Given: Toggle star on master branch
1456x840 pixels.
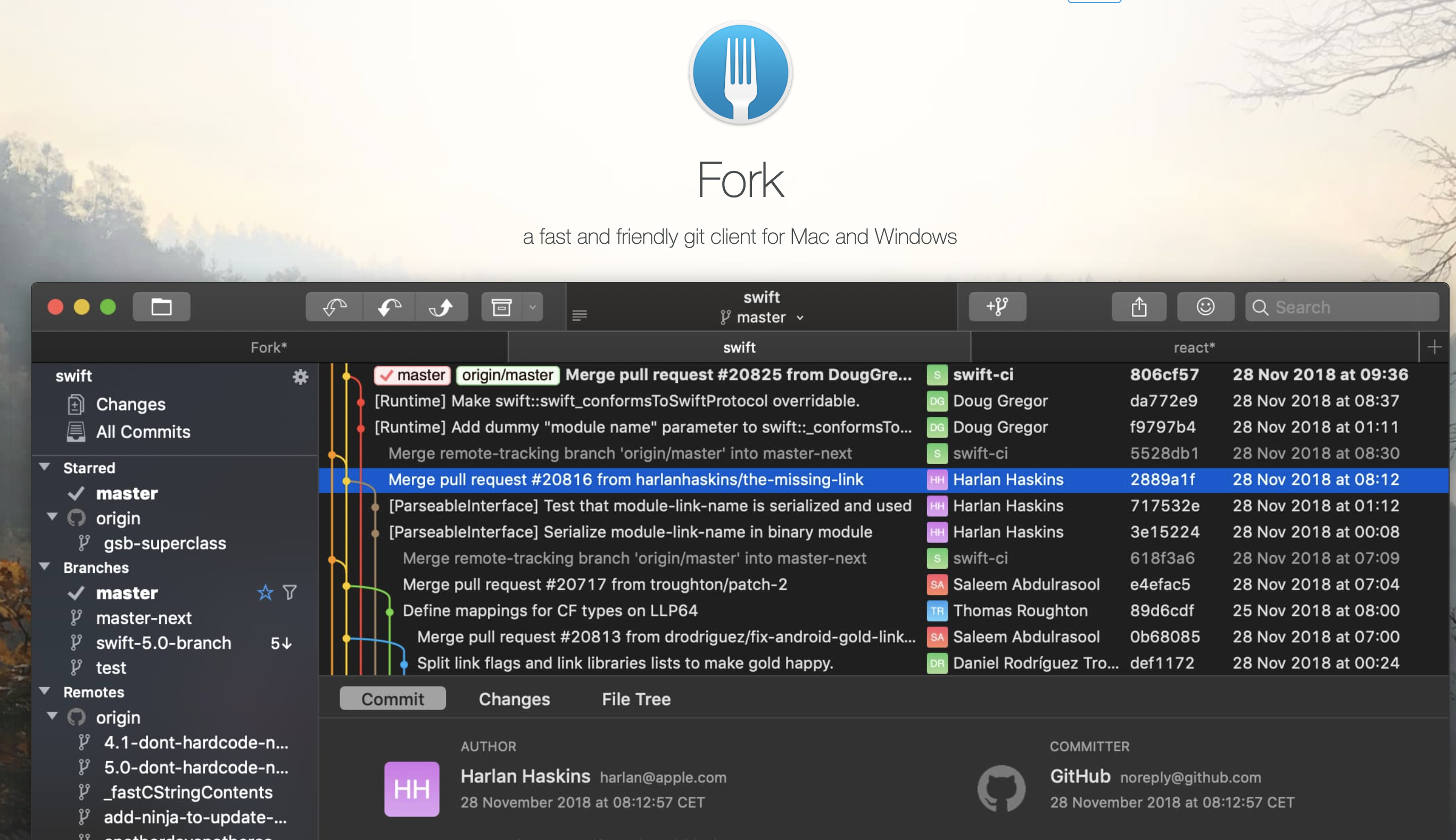Looking at the screenshot, I should click(265, 592).
